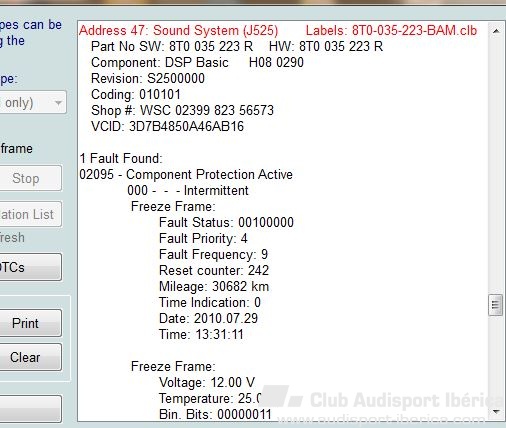Click the scrollbar down arrow
The width and height of the screenshot is (506, 428).
click(x=496, y=412)
